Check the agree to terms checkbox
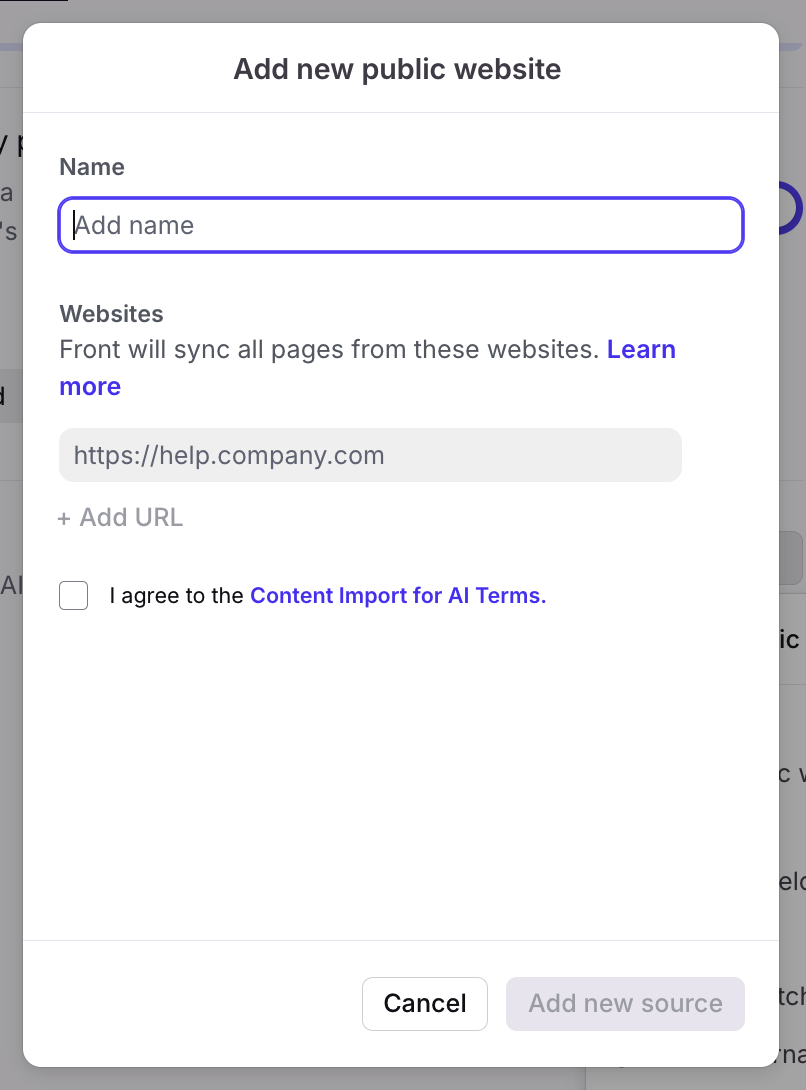The image size is (806, 1090). (74, 596)
